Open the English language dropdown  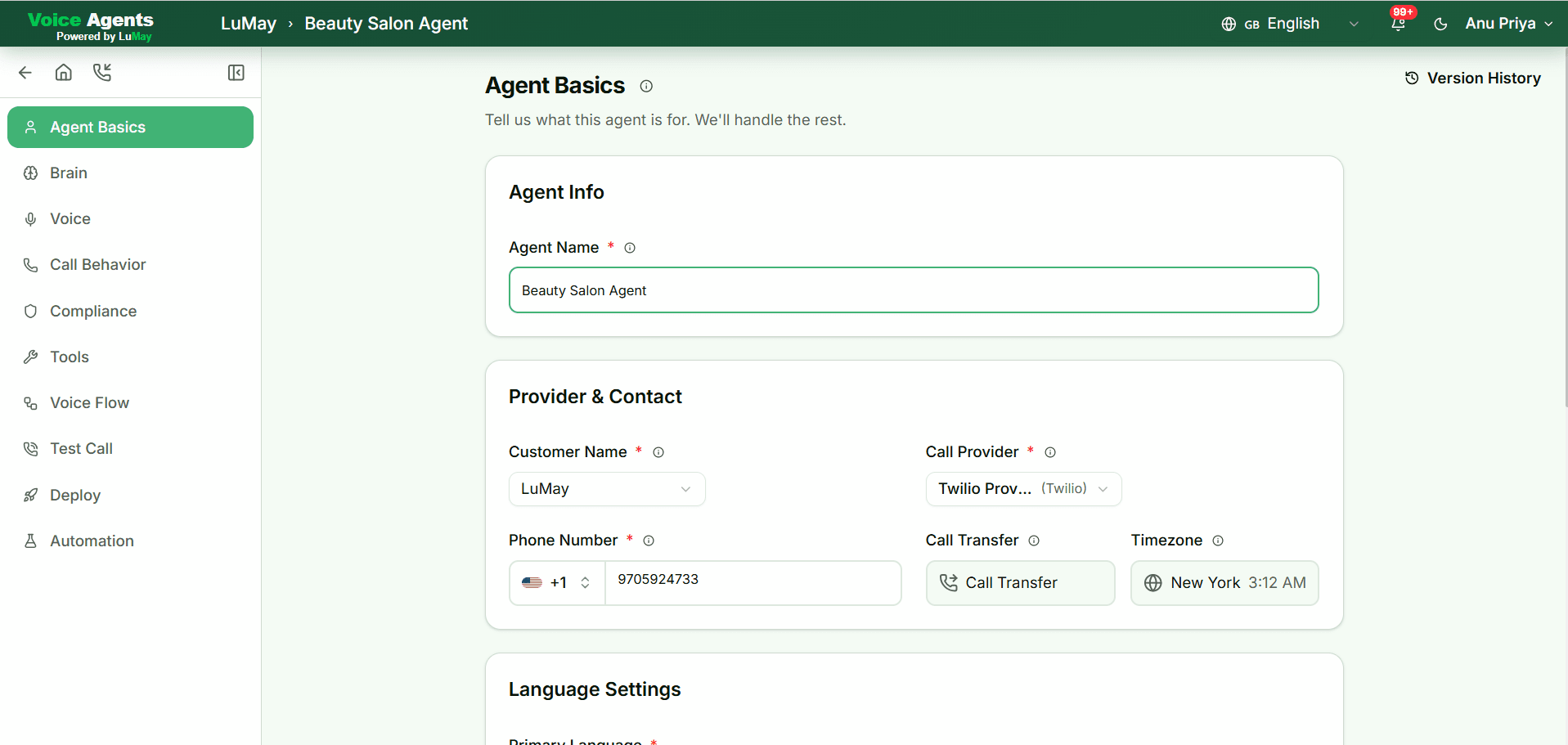coord(1290,24)
